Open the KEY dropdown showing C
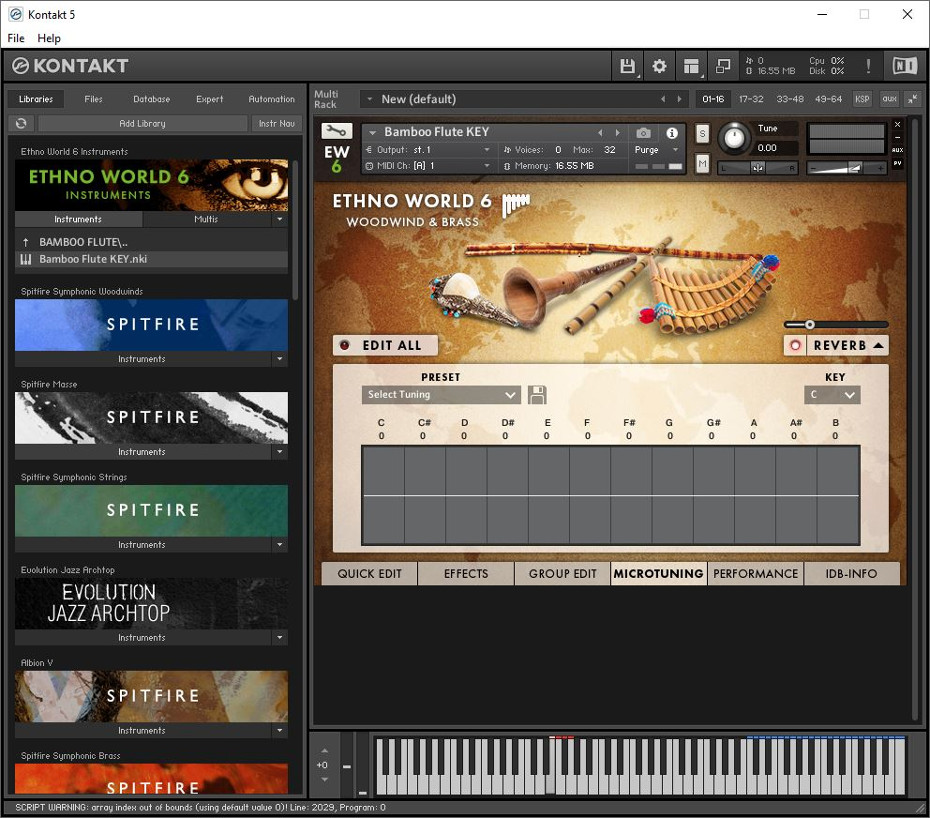The width and height of the screenshot is (930, 818). pos(832,395)
